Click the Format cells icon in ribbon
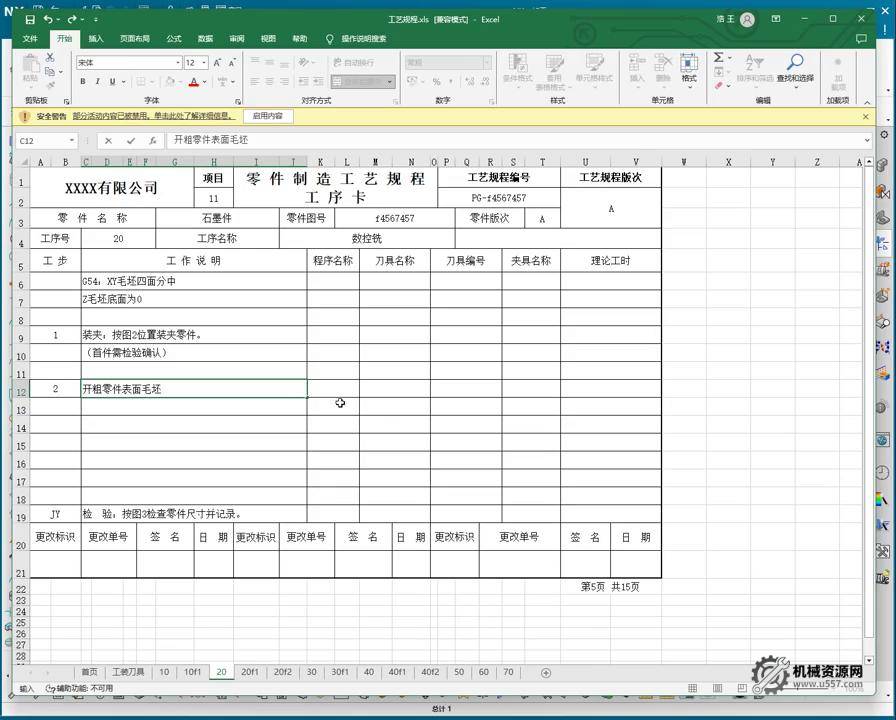The width and height of the screenshot is (896, 720). (689, 66)
